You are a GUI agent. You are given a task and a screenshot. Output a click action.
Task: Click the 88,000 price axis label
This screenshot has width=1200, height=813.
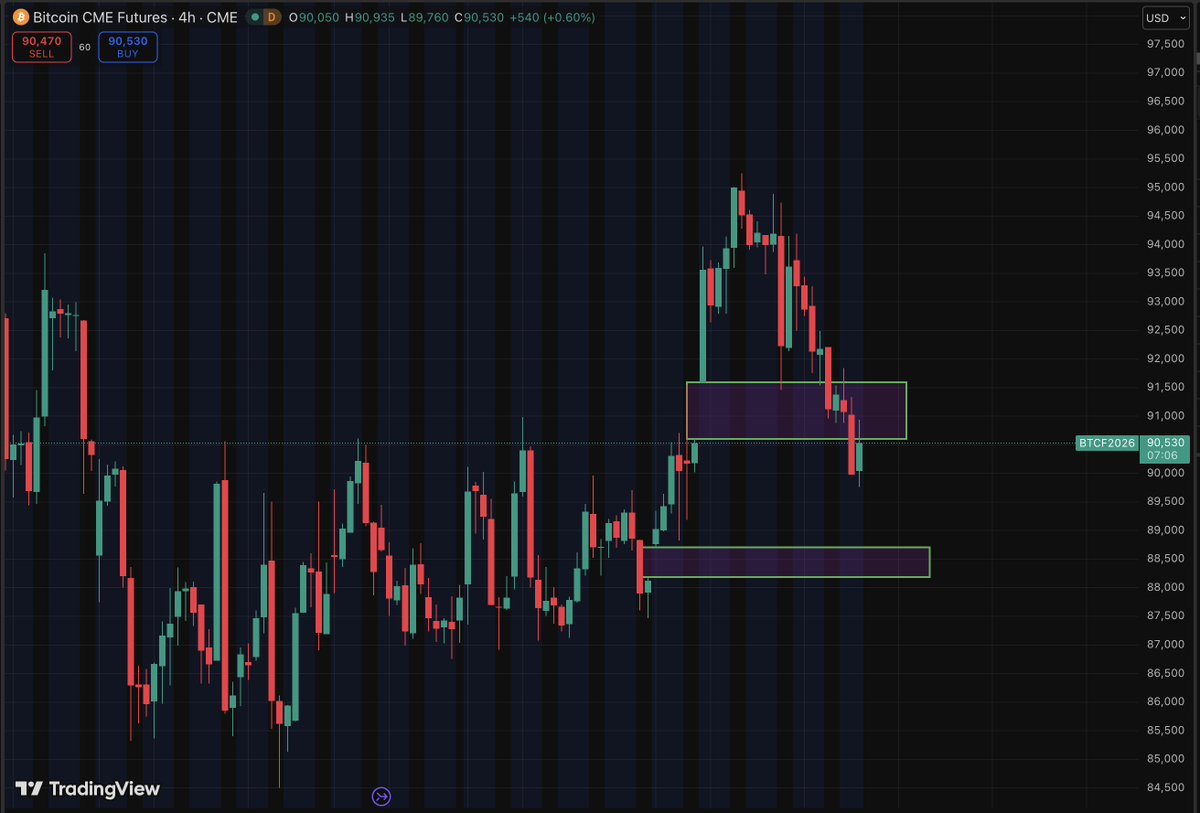click(x=1166, y=587)
